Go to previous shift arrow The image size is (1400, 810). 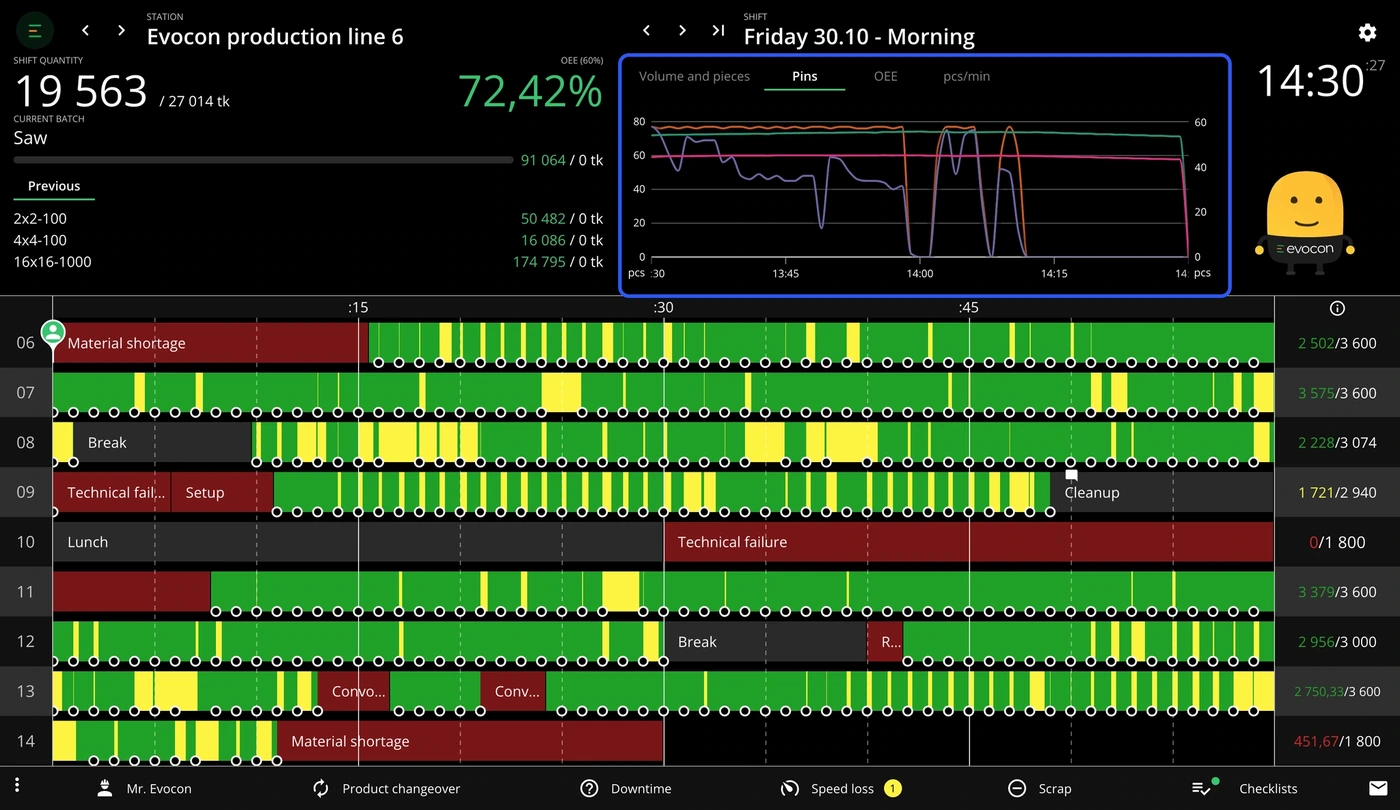tap(647, 31)
